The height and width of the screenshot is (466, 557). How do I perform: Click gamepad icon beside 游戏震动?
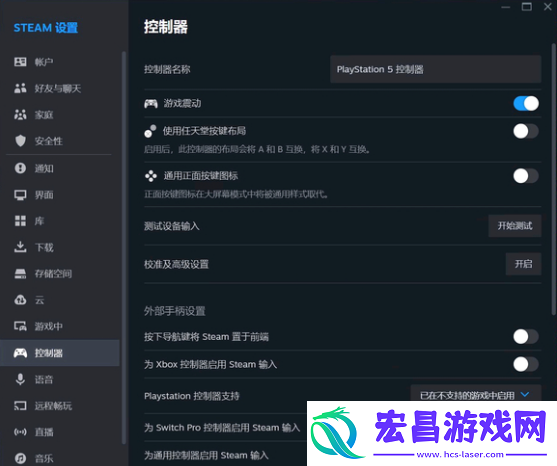151,104
